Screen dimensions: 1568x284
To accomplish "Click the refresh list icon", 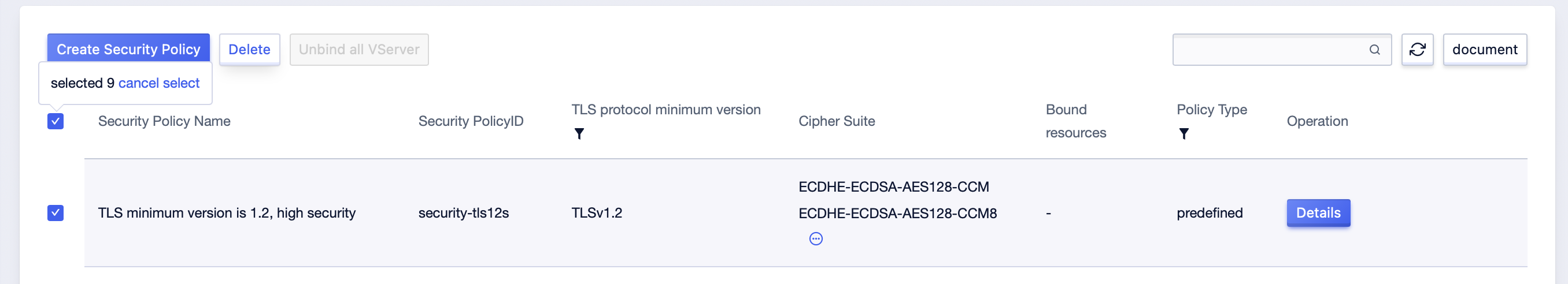I will [x=1417, y=49].
